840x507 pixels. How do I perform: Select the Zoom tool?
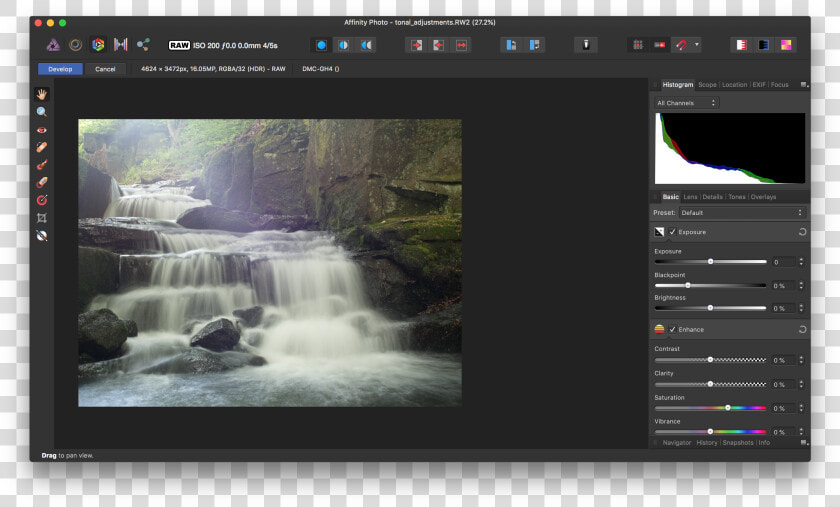click(42, 112)
